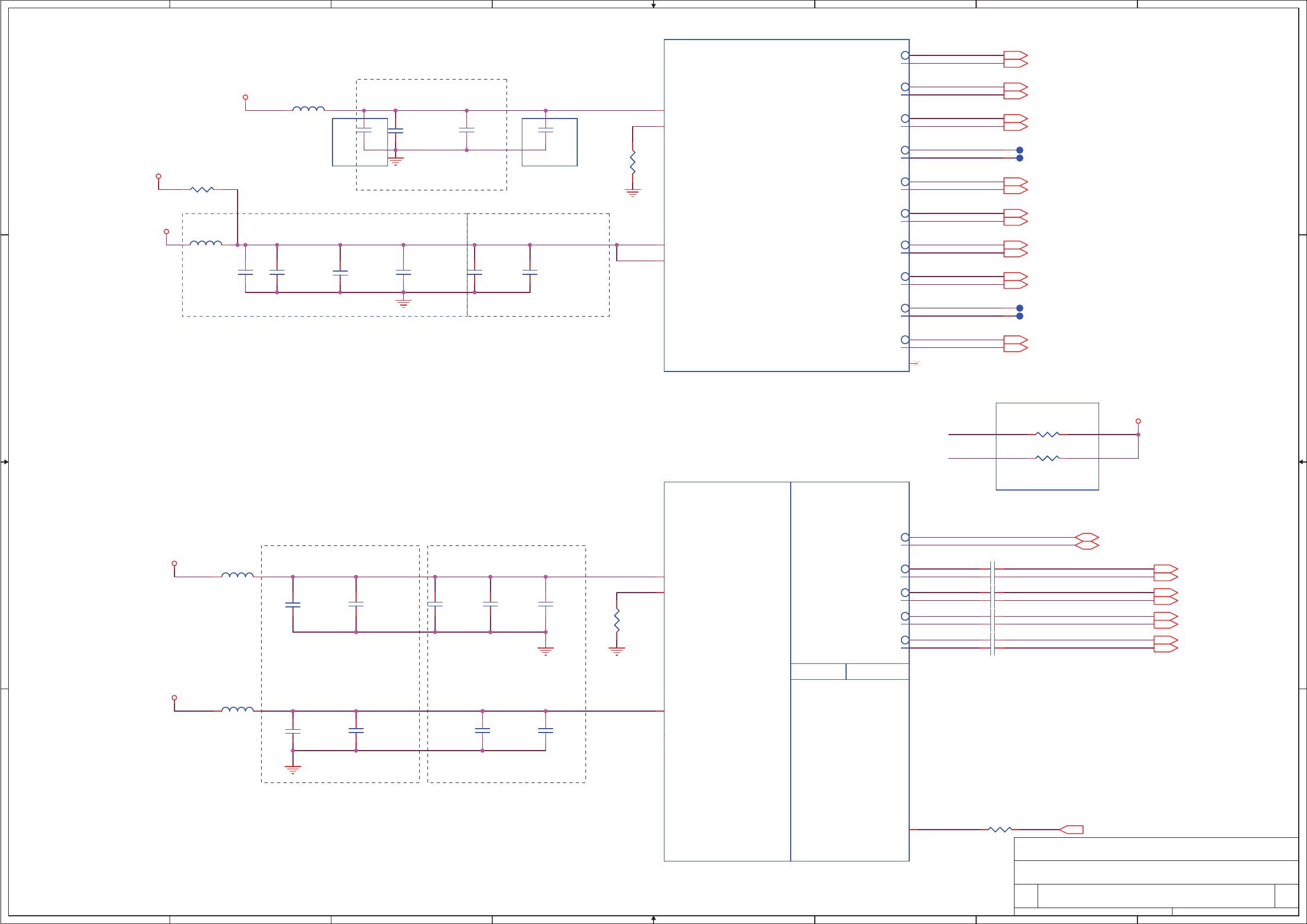Image resolution: width=1307 pixels, height=924 pixels.
Task: Click the frame arrow marker at the top center
Action: [x=653, y=5]
